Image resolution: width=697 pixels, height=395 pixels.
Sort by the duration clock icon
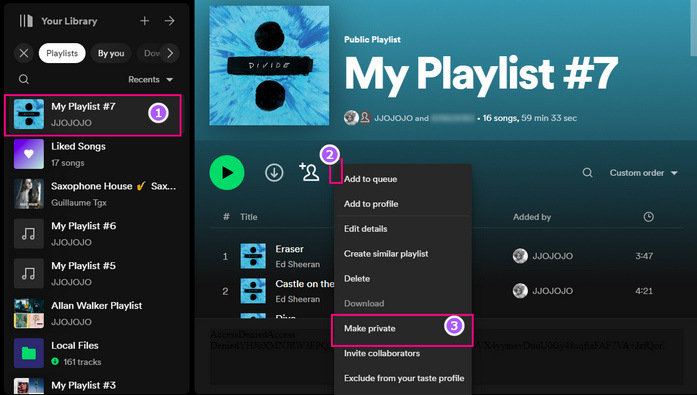[649, 217]
